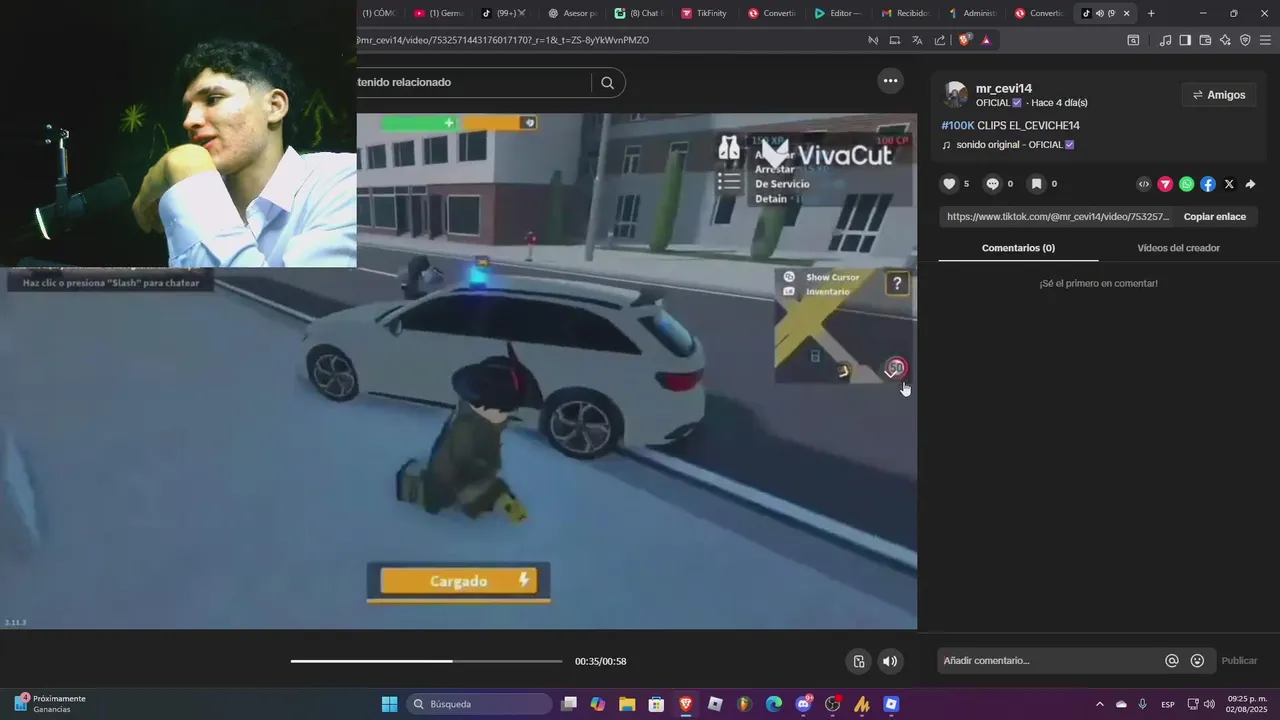This screenshot has height=720, width=1280.
Task: Seek on the video progress bar
Action: 426,661
